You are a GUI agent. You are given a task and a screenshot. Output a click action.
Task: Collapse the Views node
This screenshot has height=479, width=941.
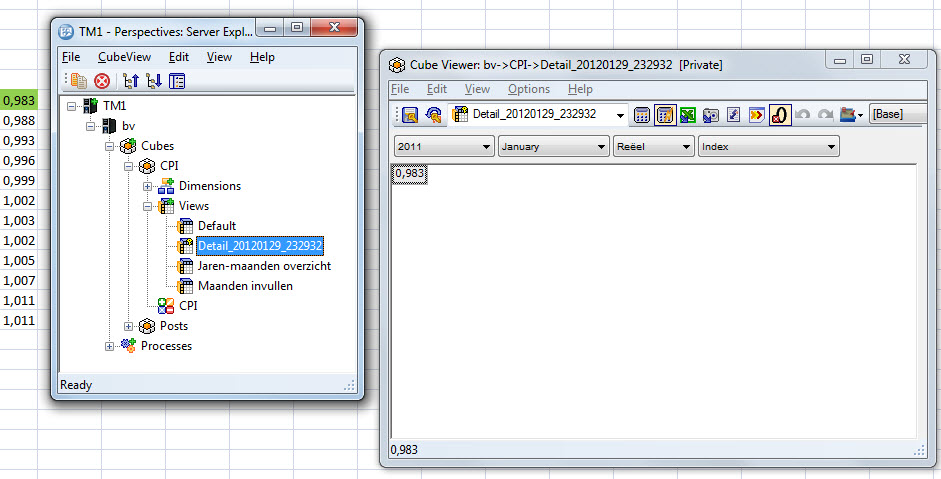pos(148,206)
